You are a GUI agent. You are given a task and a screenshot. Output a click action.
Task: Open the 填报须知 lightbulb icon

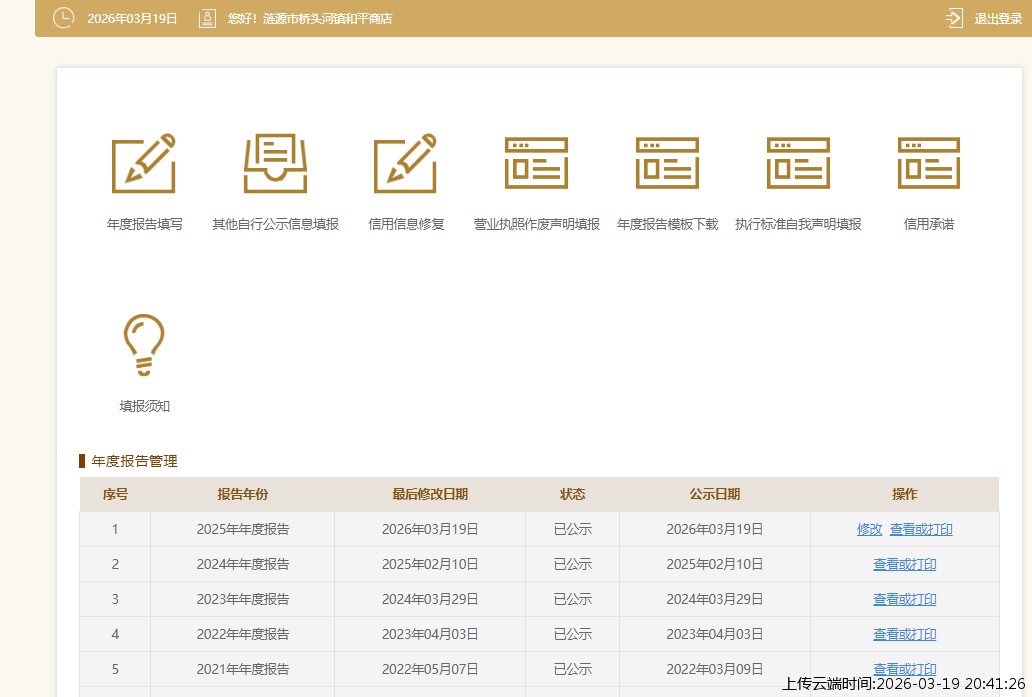click(144, 346)
